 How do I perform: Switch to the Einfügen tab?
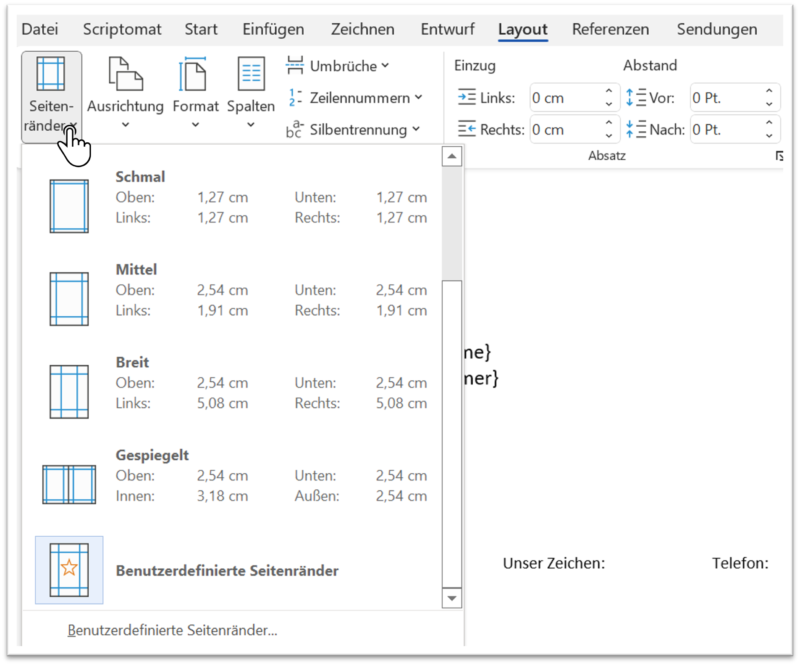pos(273,29)
